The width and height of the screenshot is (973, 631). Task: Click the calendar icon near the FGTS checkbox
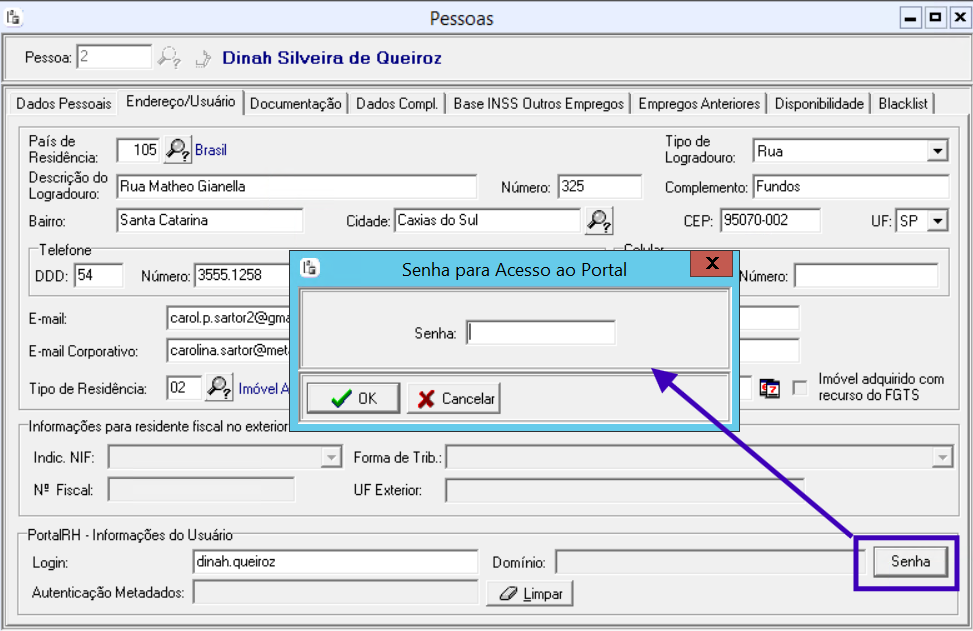[x=769, y=388]
